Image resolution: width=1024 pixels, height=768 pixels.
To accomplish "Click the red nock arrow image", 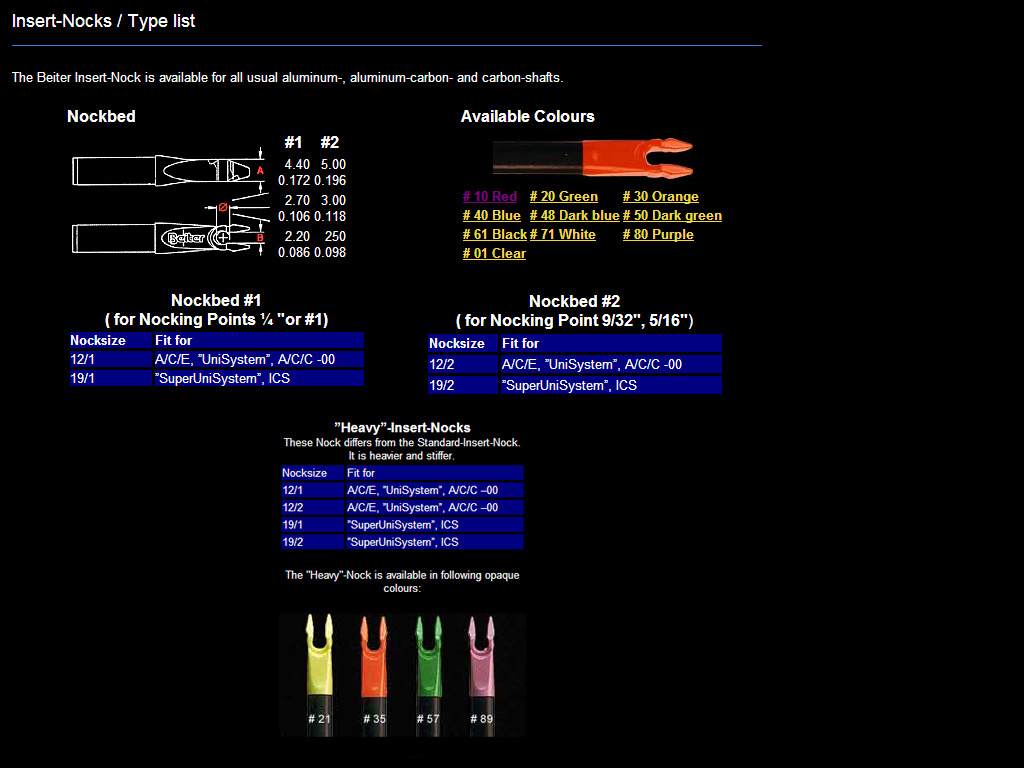I will coord(592,157).
